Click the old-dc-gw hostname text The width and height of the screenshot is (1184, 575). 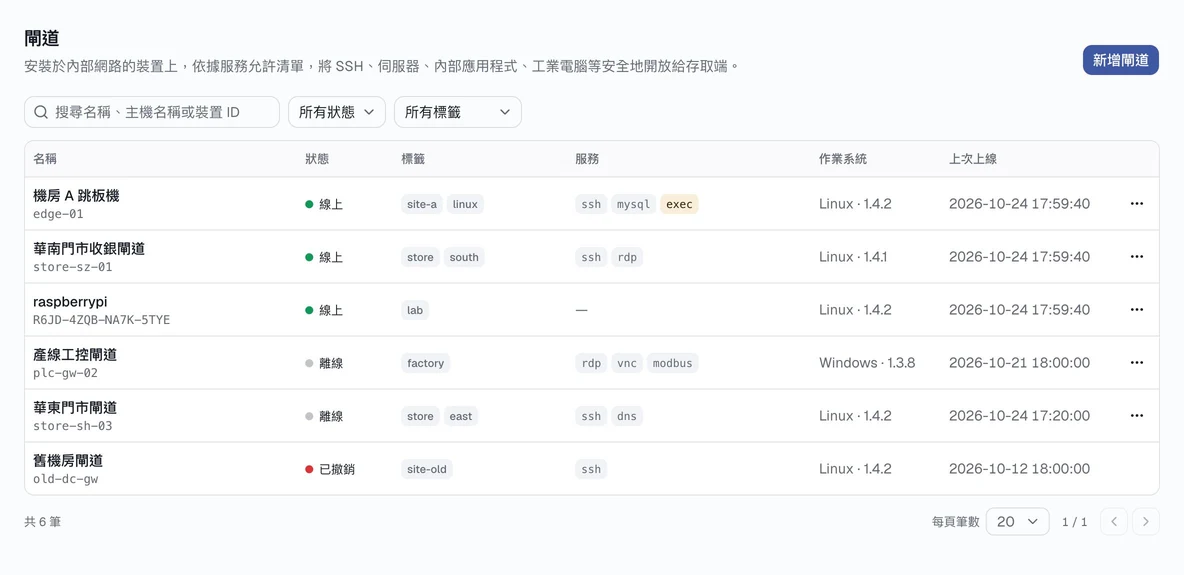[x=65, y=478]
